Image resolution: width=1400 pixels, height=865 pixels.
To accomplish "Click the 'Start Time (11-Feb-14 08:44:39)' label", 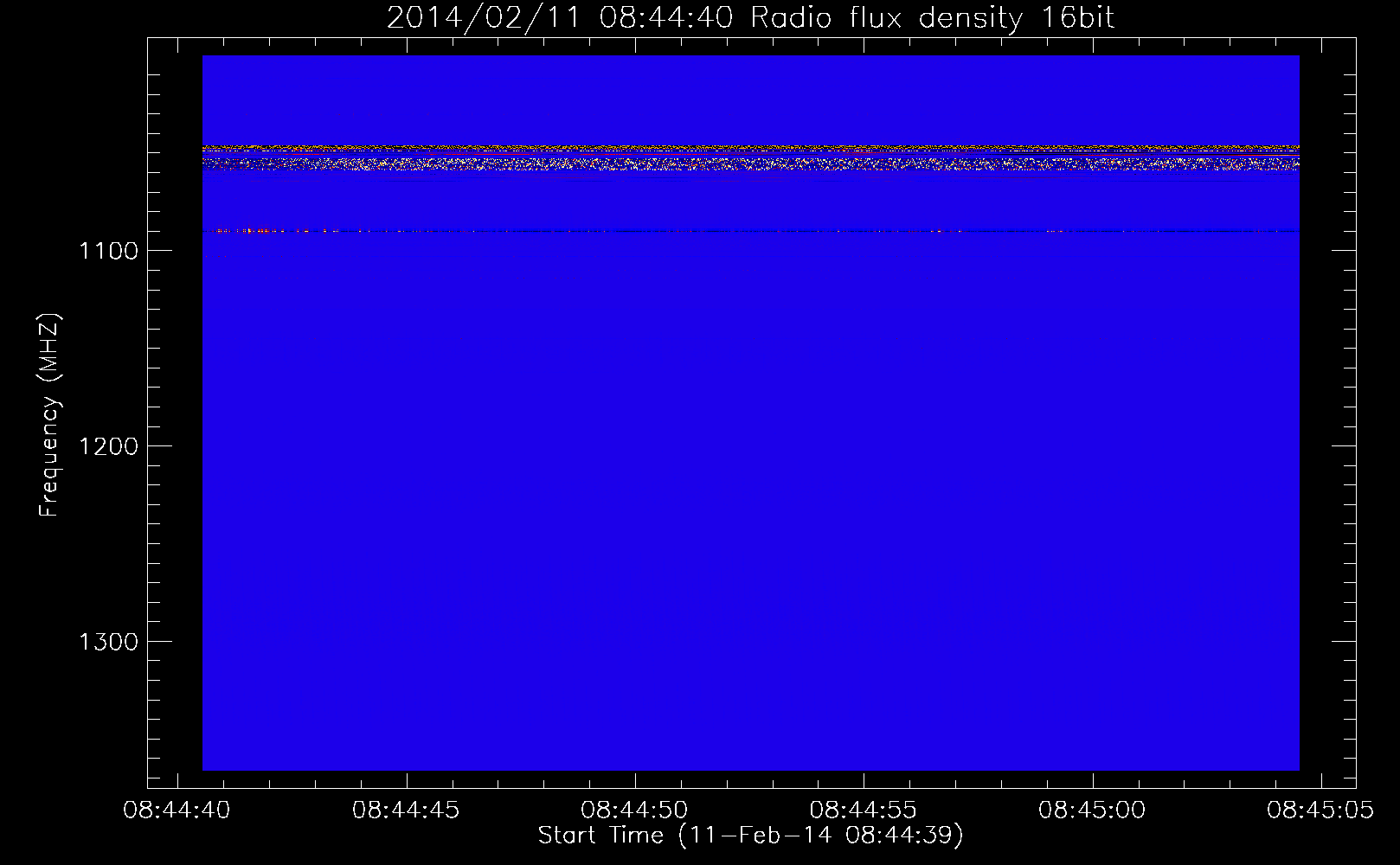I will tap(750, 836).
